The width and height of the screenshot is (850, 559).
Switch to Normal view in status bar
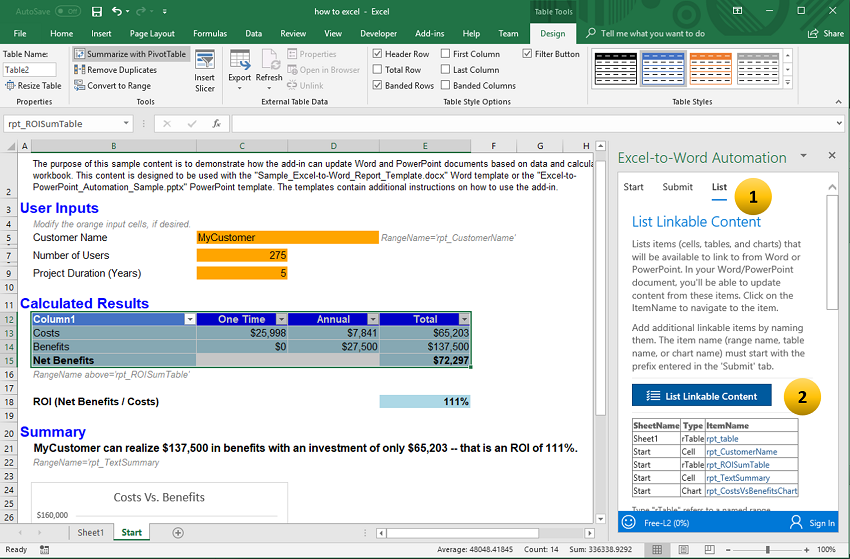pyautogui.click(x=657, y=550)
